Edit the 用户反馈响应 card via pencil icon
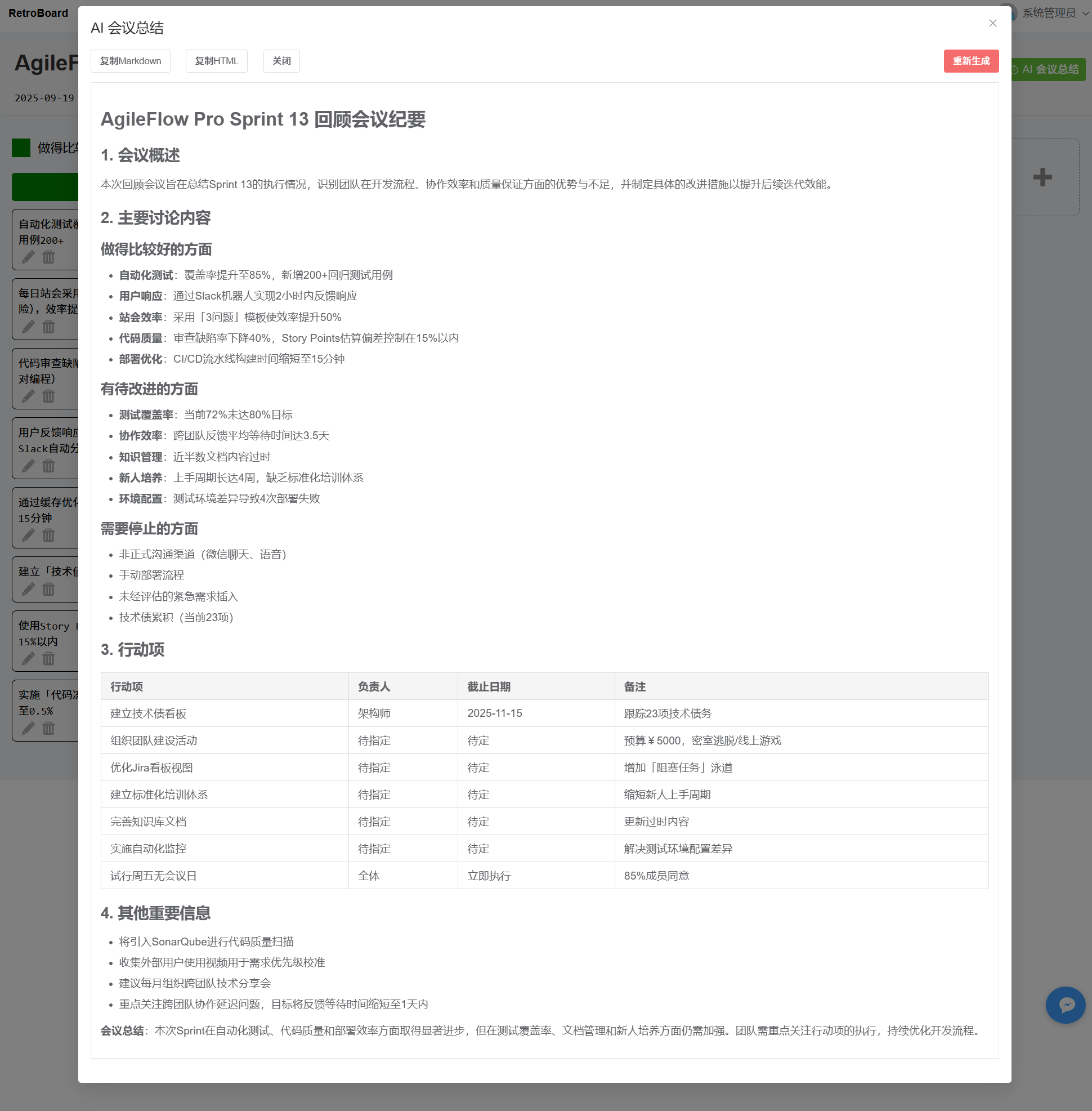Image resolution: width=1092 pixels, height=1111 pixels. click(28, 466)
